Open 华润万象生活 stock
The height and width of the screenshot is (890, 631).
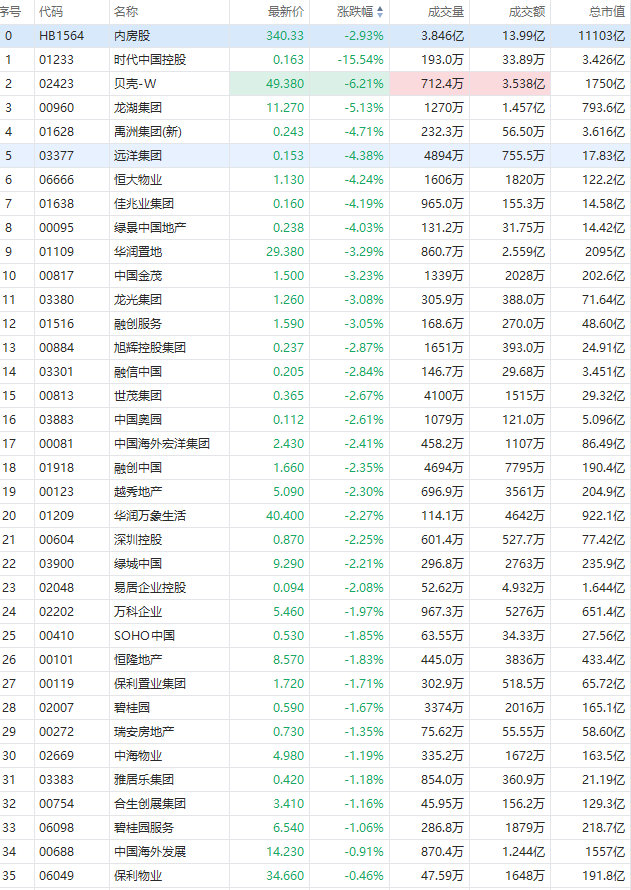(x=150, y=515)
